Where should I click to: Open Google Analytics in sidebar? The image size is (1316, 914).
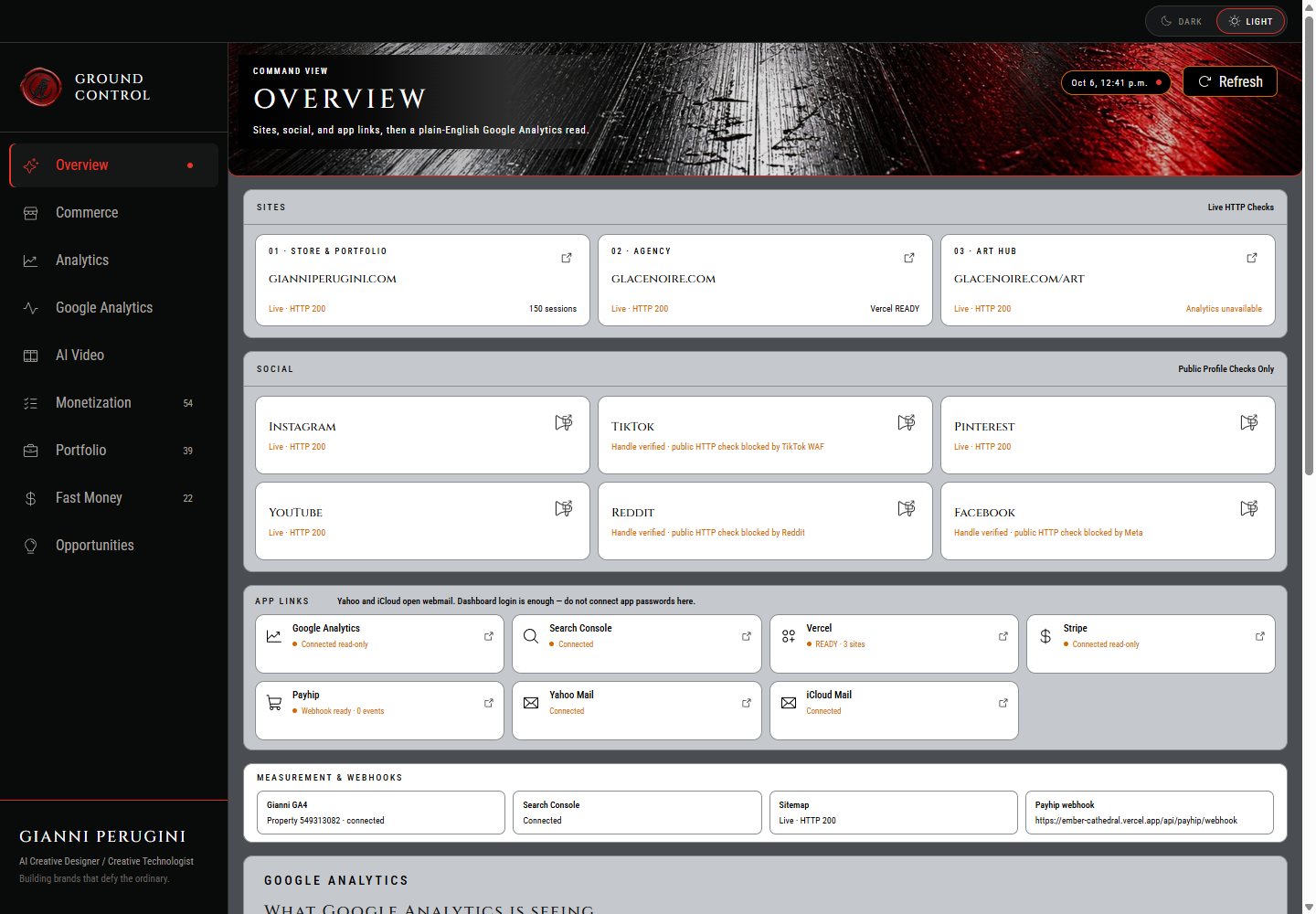point(114,308)
